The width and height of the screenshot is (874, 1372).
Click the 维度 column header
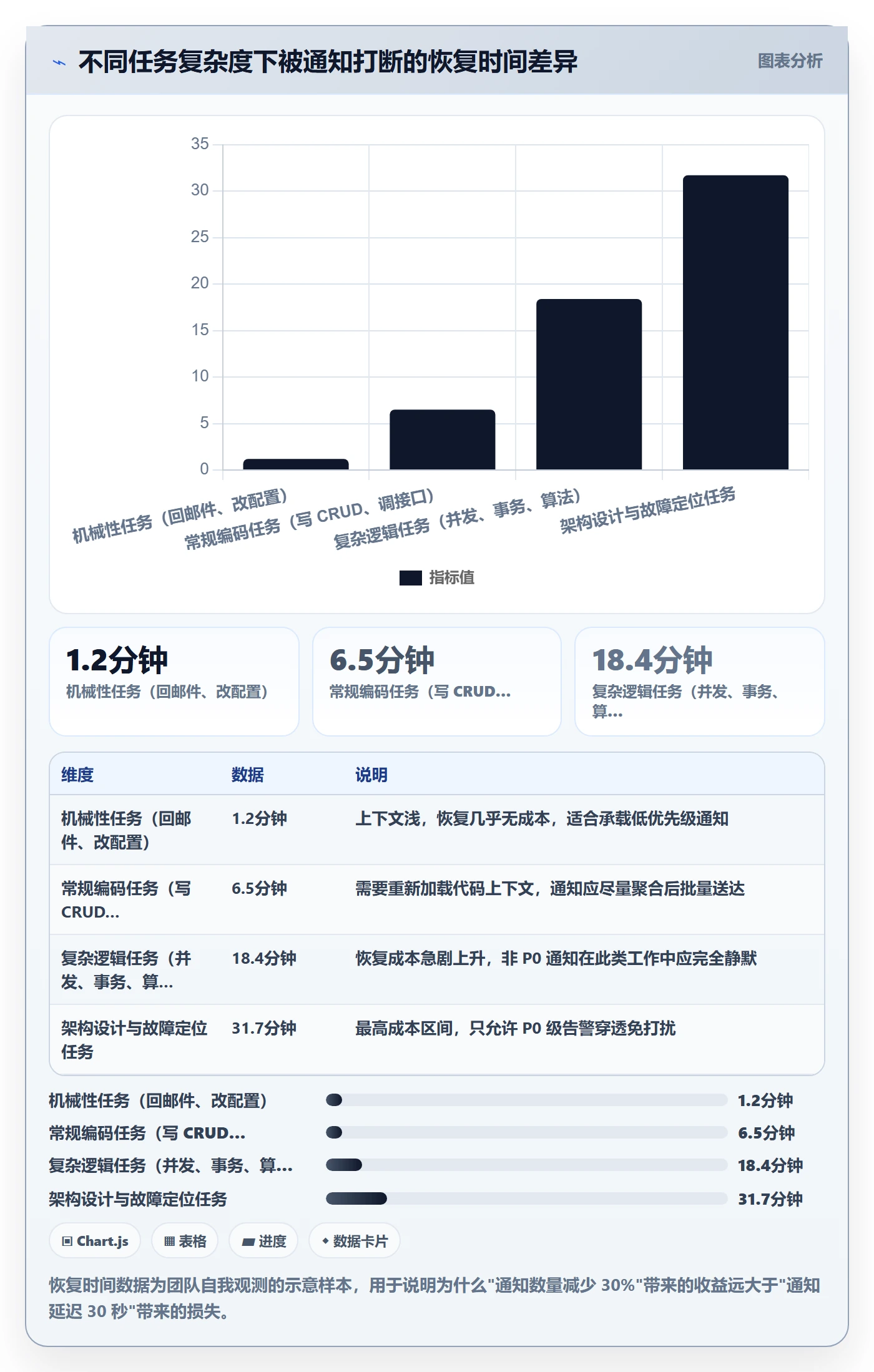pyautogui.click(x=77, y=775)
